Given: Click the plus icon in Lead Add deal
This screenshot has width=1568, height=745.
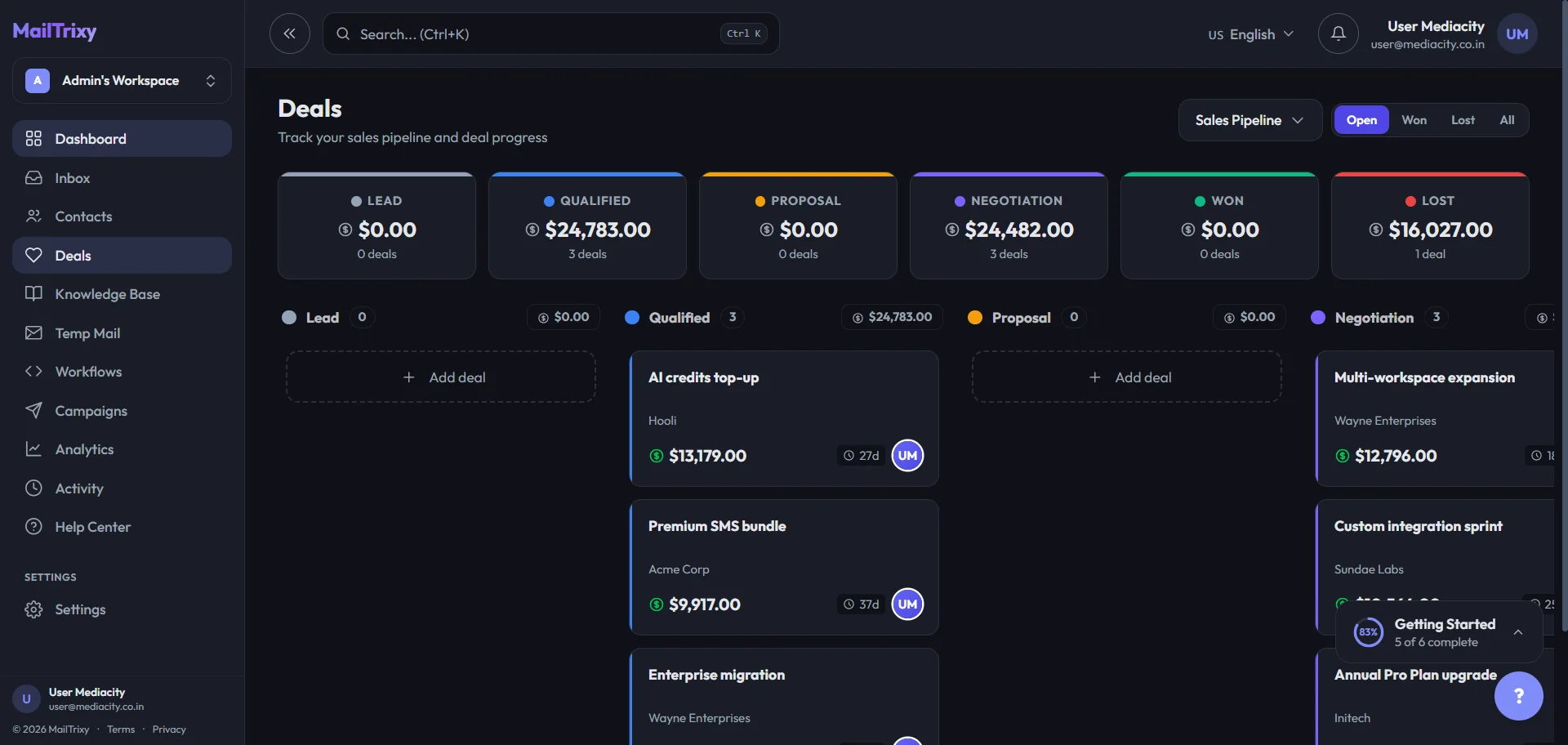Looking at the screenshot, I should pos(409,377).
